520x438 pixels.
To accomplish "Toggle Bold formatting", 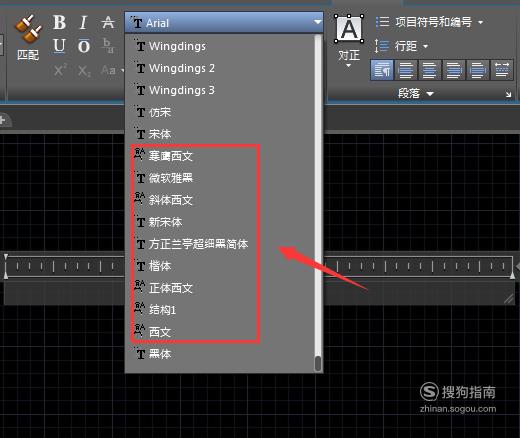I will (59, 23).
